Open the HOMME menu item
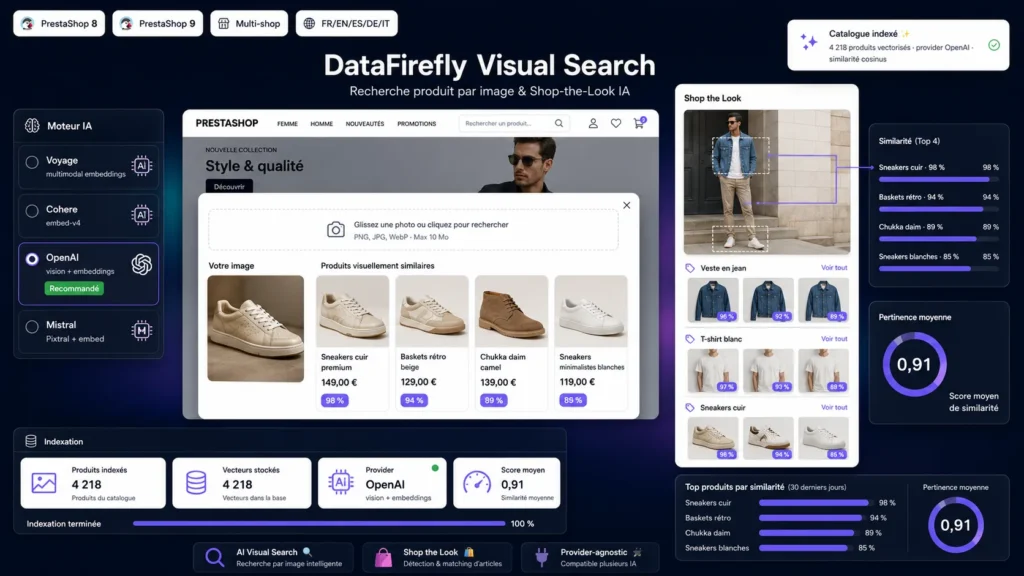The width and height of the screenshot is (1024, 576). [x=321, y=123]
